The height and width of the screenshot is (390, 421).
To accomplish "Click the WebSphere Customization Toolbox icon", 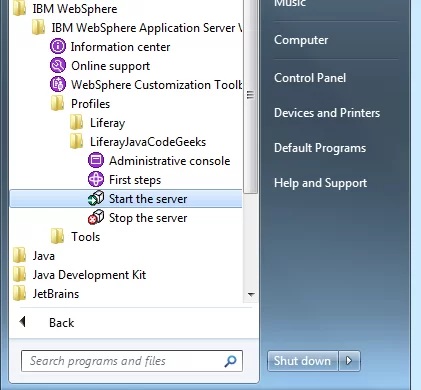I will (58, 84).
